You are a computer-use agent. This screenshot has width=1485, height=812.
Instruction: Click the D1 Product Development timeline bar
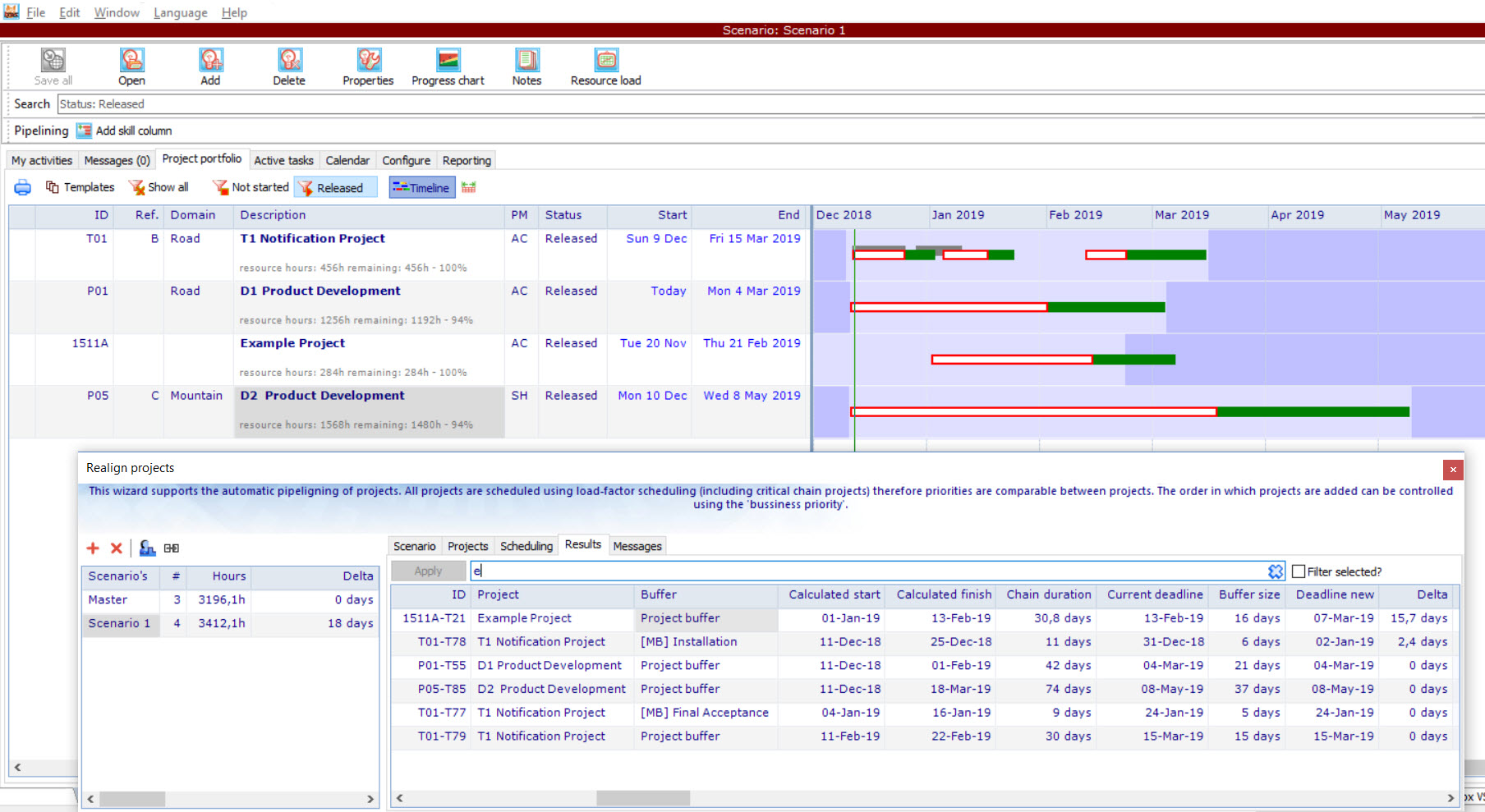(1008, 307)
